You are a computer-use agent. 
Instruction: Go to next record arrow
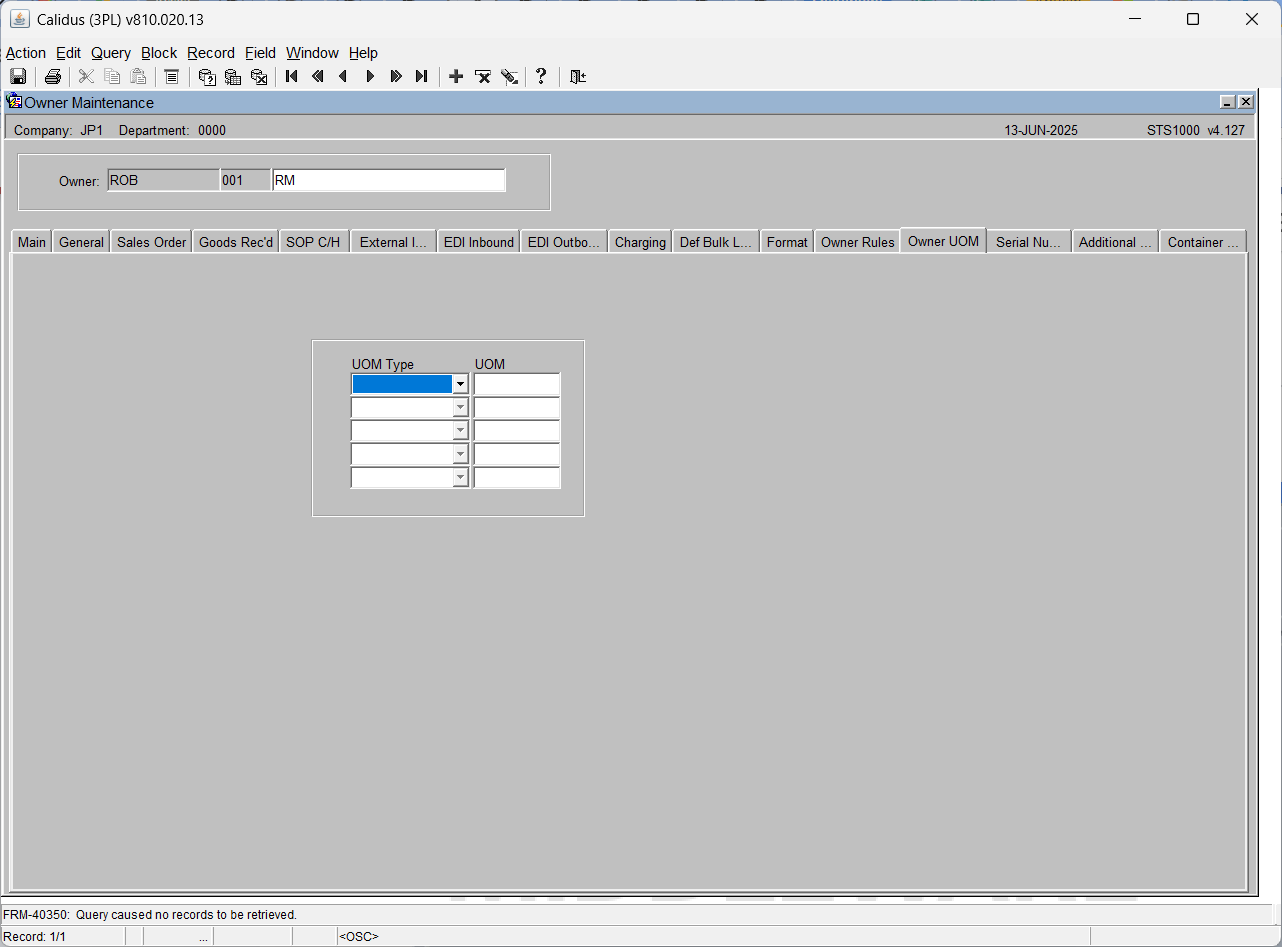370,76
